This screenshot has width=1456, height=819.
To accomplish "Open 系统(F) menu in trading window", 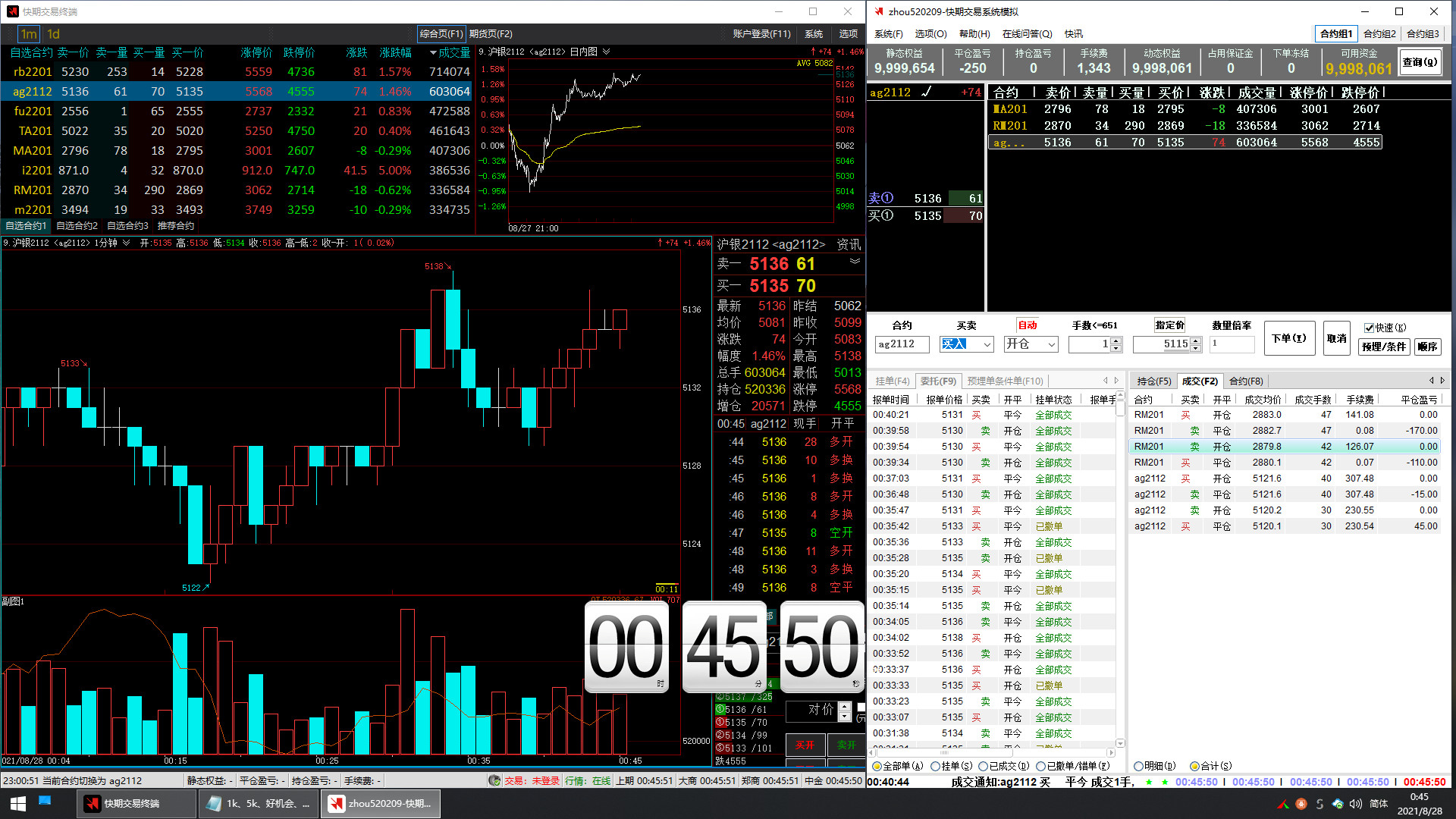I will [888, 34].
